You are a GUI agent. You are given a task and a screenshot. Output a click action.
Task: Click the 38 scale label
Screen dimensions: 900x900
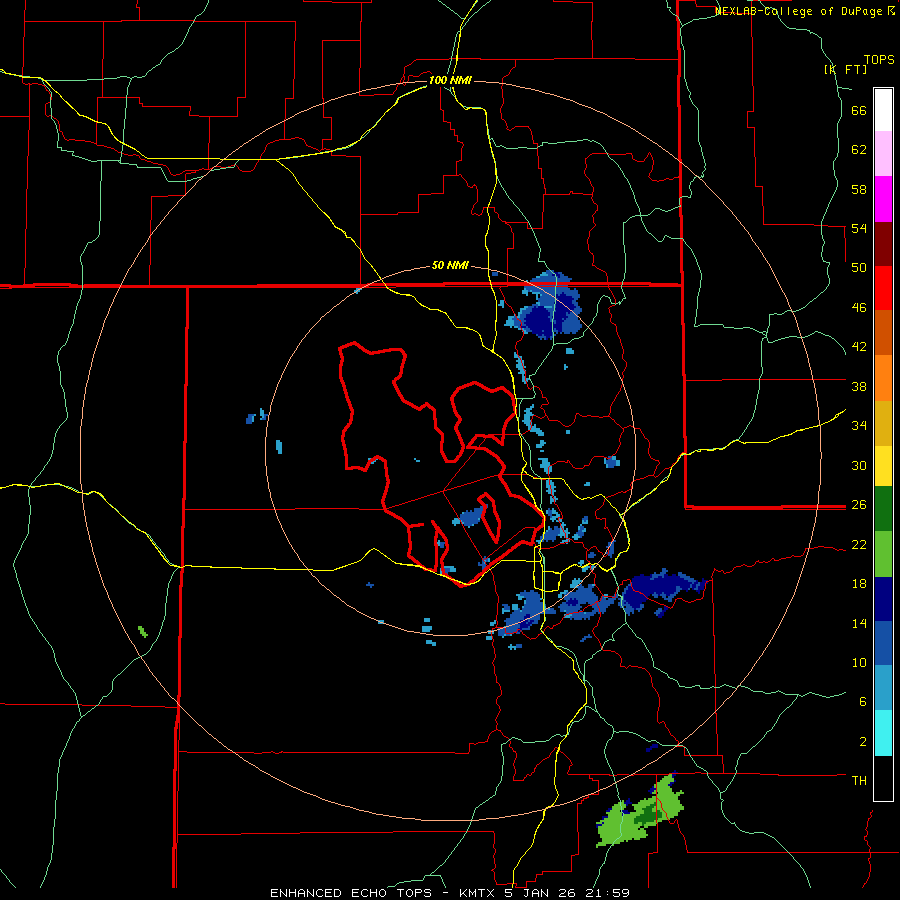click(859, 386)
